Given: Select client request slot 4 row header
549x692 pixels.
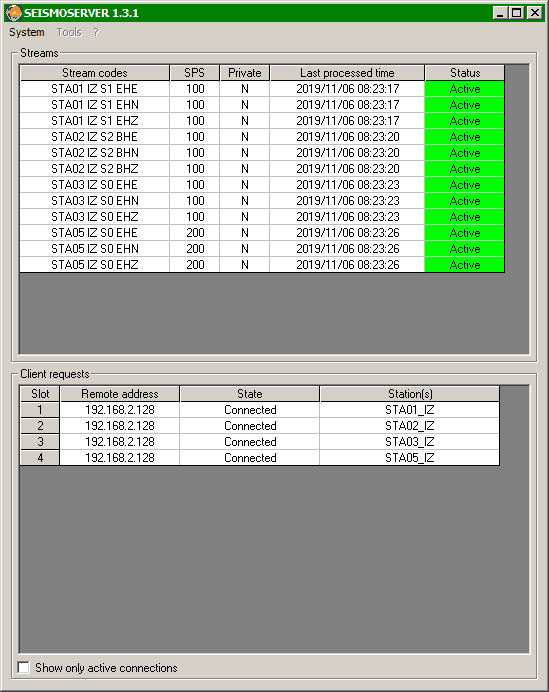Looking at the screenshot, I should coord(40,458).
